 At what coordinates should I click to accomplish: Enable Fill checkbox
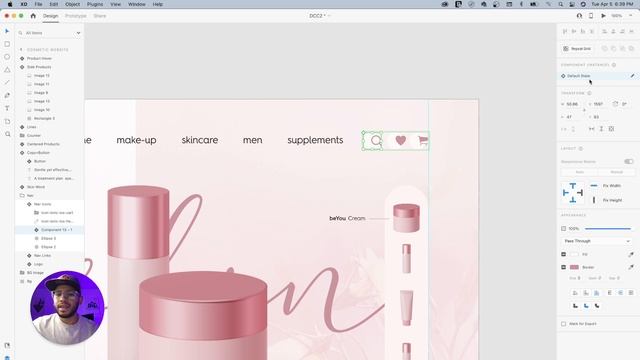pos(563,254)
